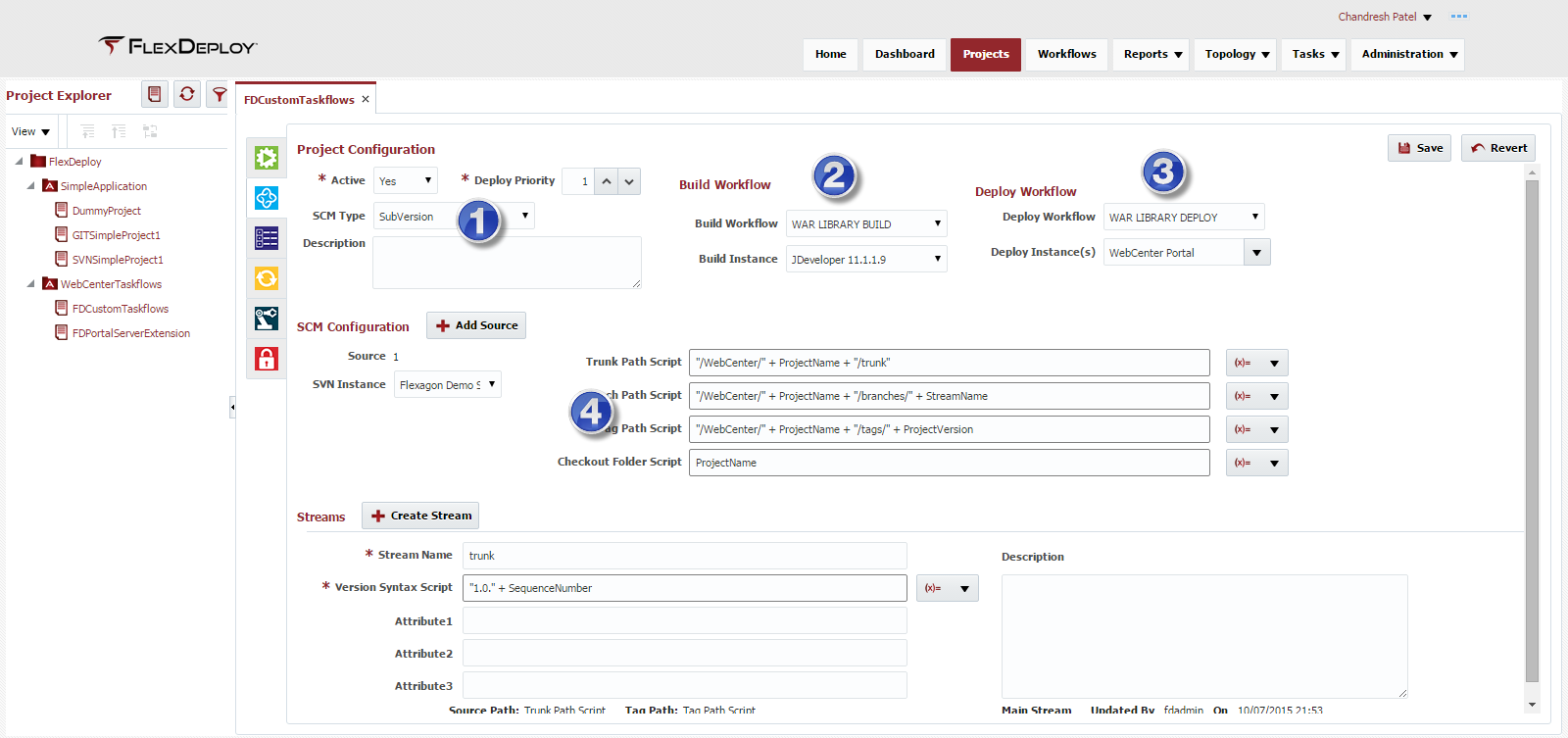Image resolution: width=1568 pixels, height=738 pixels.
Task: Open expression menu for branches path script
Action: [1256, 396]
